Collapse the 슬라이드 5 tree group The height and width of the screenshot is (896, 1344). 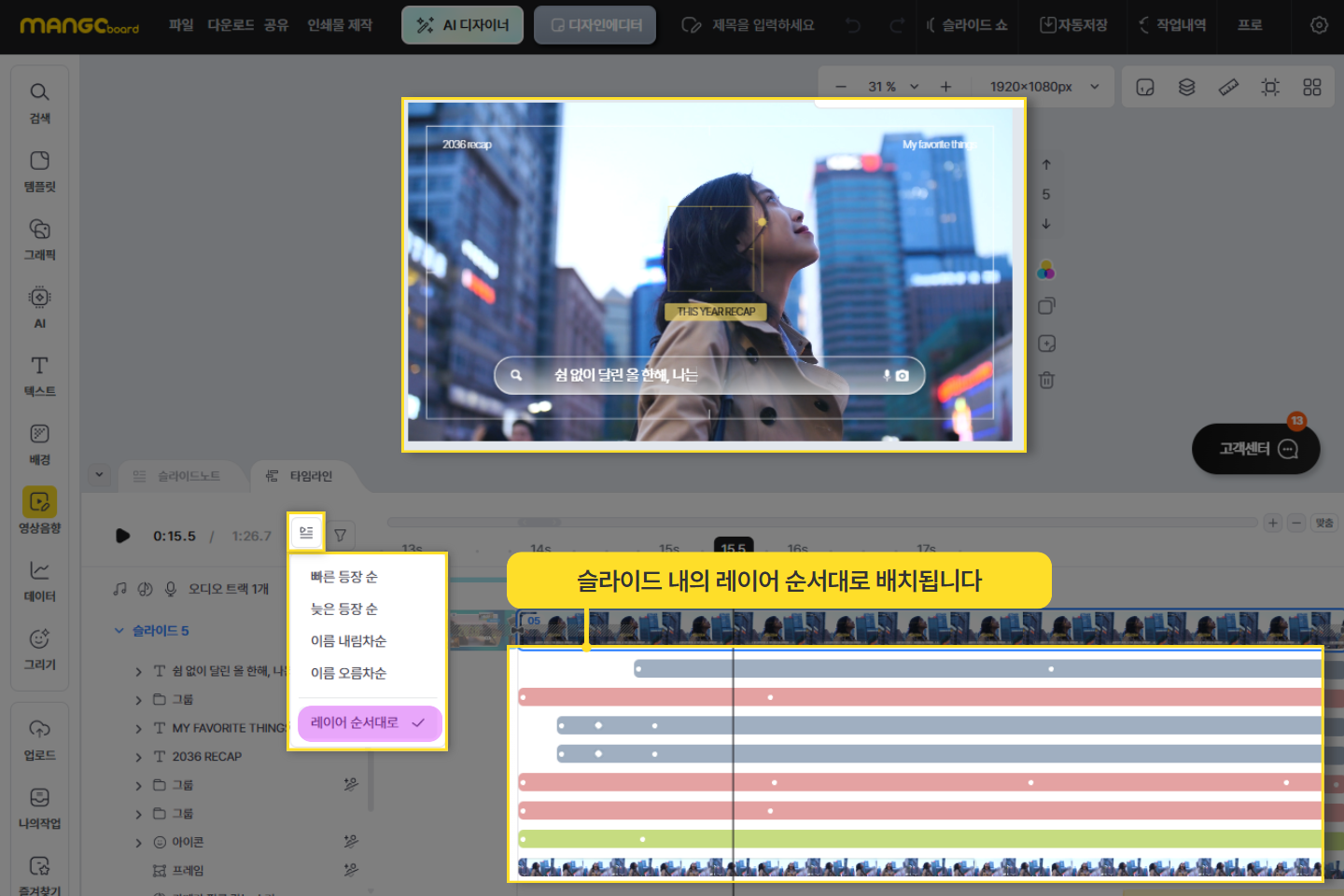119,631
